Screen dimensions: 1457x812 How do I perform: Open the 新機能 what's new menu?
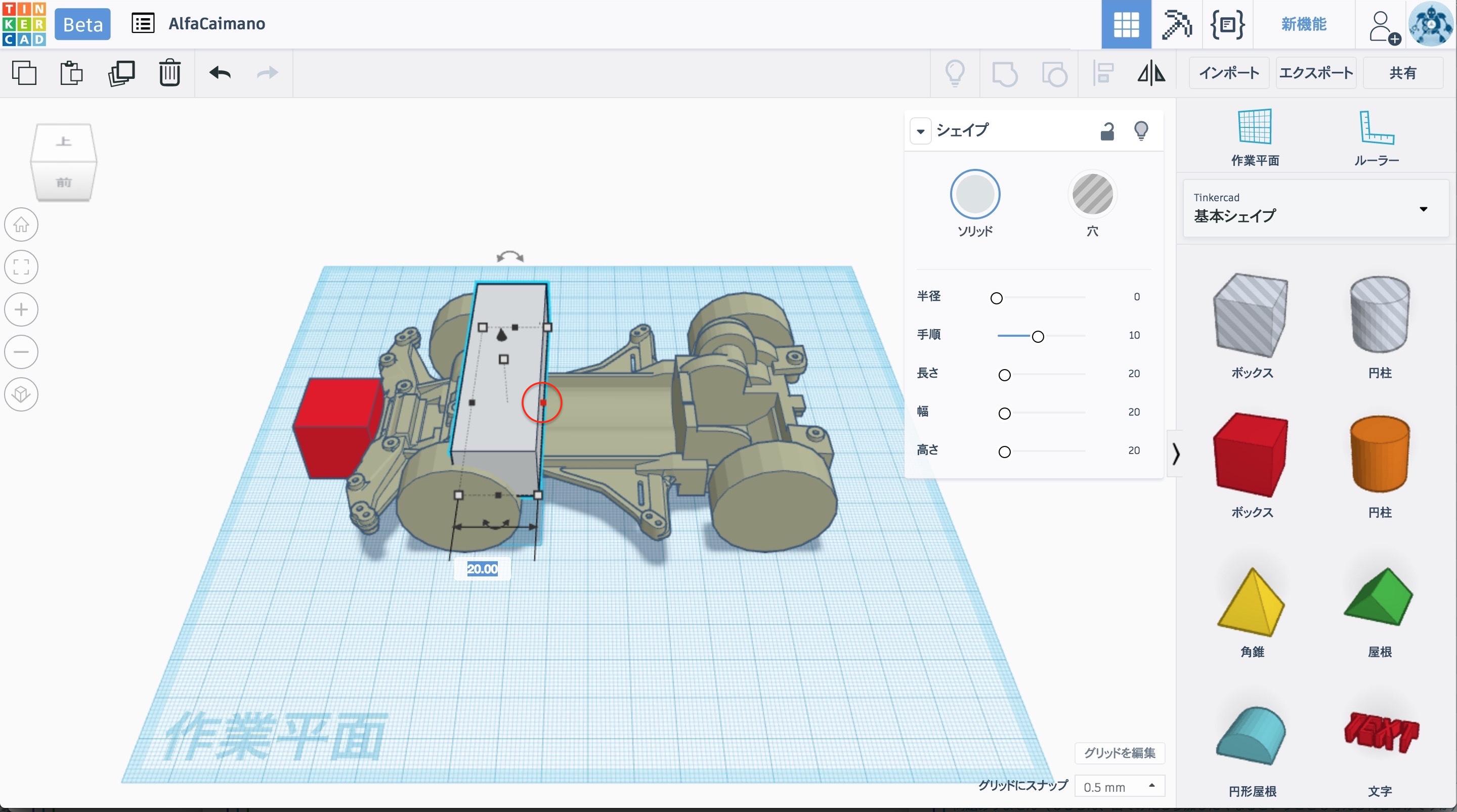point(1303,24)
